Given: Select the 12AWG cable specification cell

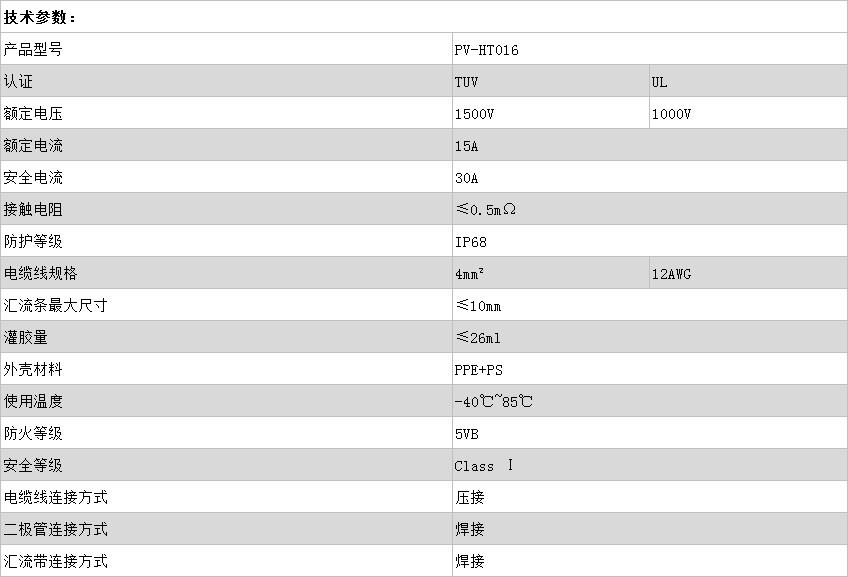Looking at the screenshot, I should click(671, 274).
